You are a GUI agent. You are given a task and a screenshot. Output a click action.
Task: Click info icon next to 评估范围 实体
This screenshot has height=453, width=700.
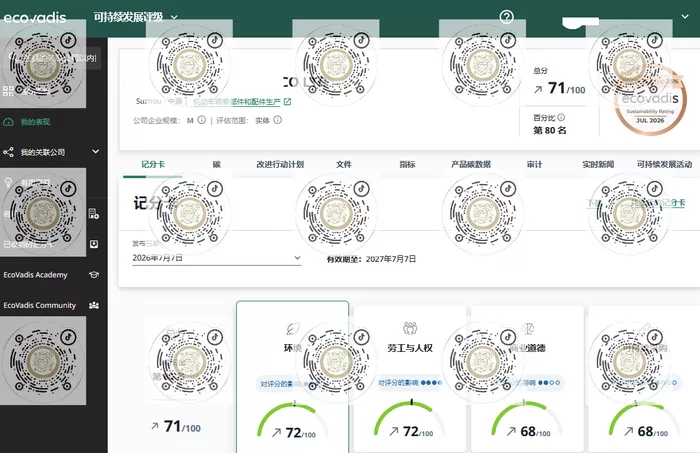[278, 120]
